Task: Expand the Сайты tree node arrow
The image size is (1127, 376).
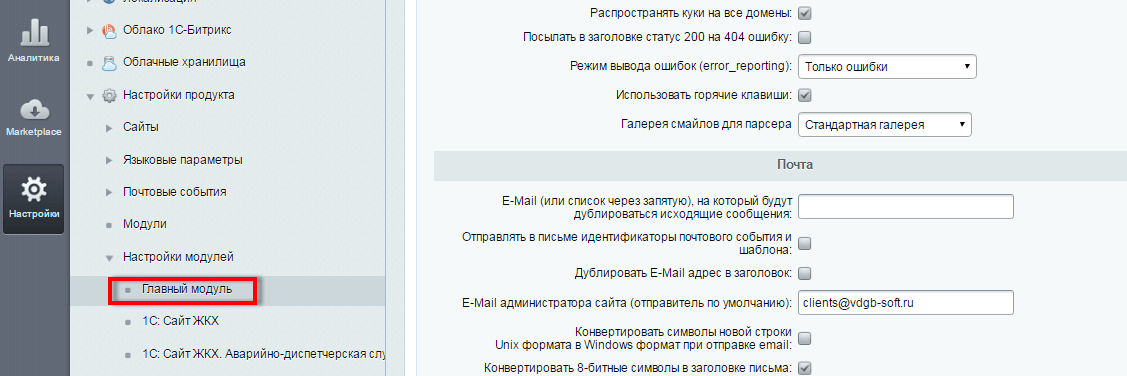Action: [x=109, y=128]
